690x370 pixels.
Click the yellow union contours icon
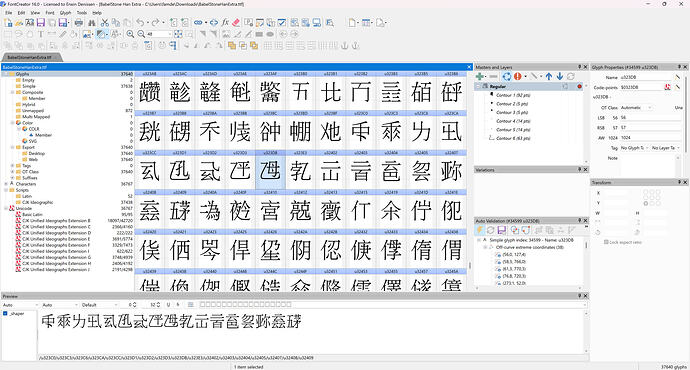click(232, 45)
